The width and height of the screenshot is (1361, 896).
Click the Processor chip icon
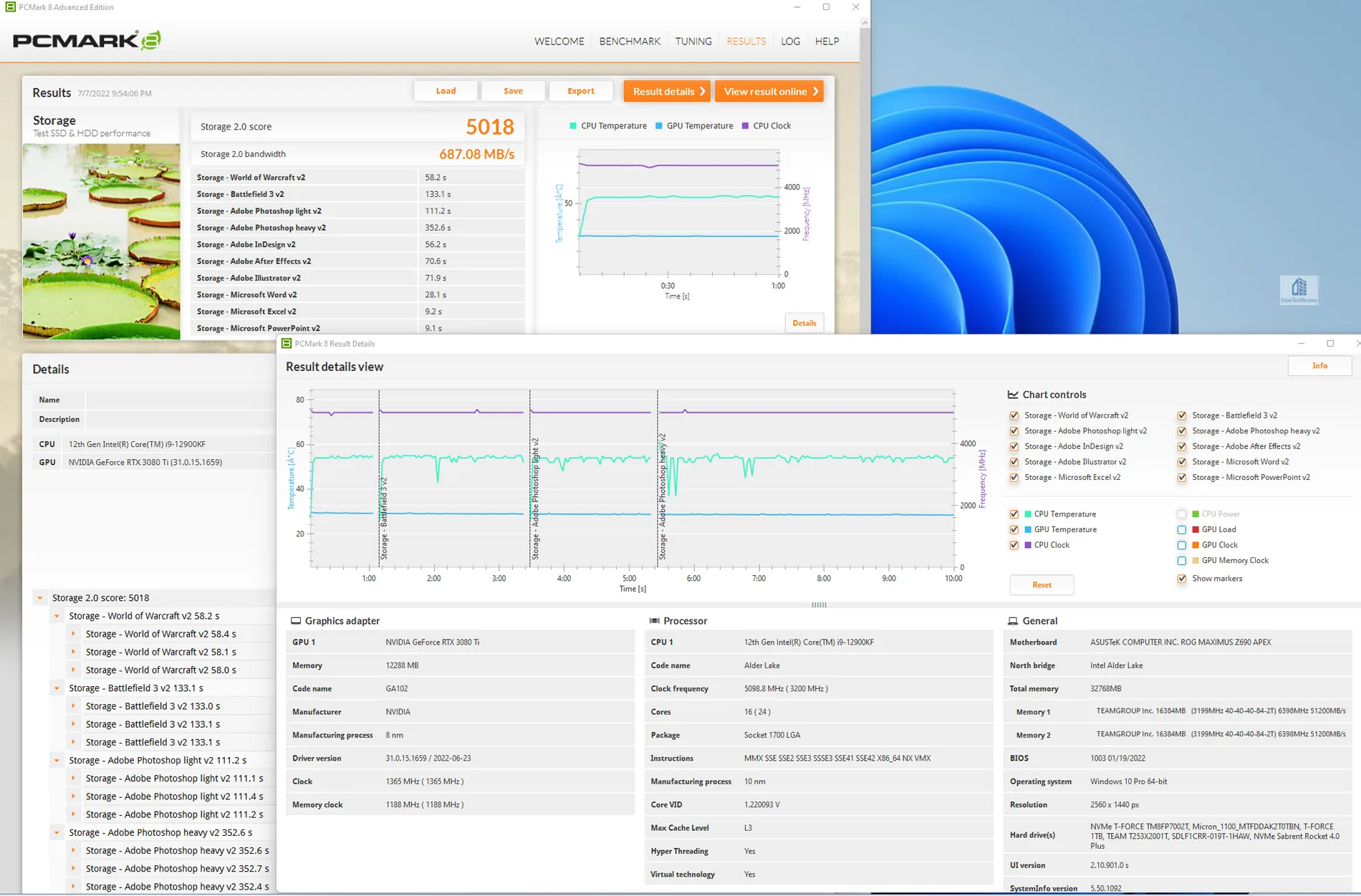pyautogui.click(x=654, y=621)
